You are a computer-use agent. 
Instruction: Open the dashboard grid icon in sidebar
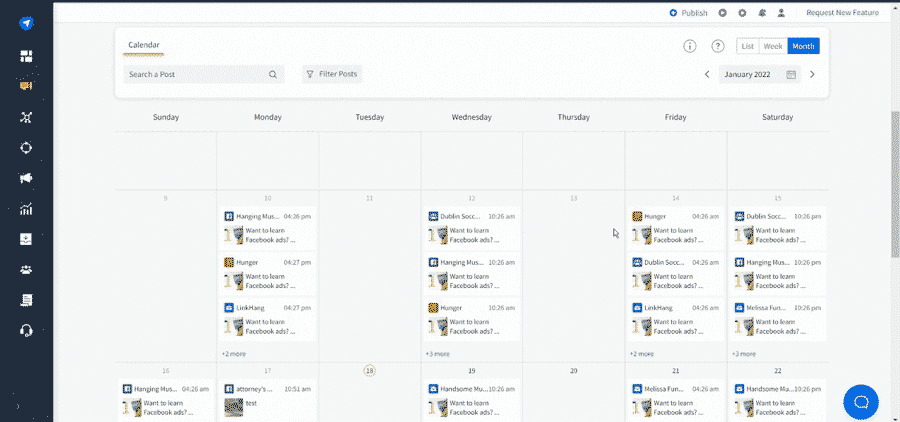coord(26,55)
